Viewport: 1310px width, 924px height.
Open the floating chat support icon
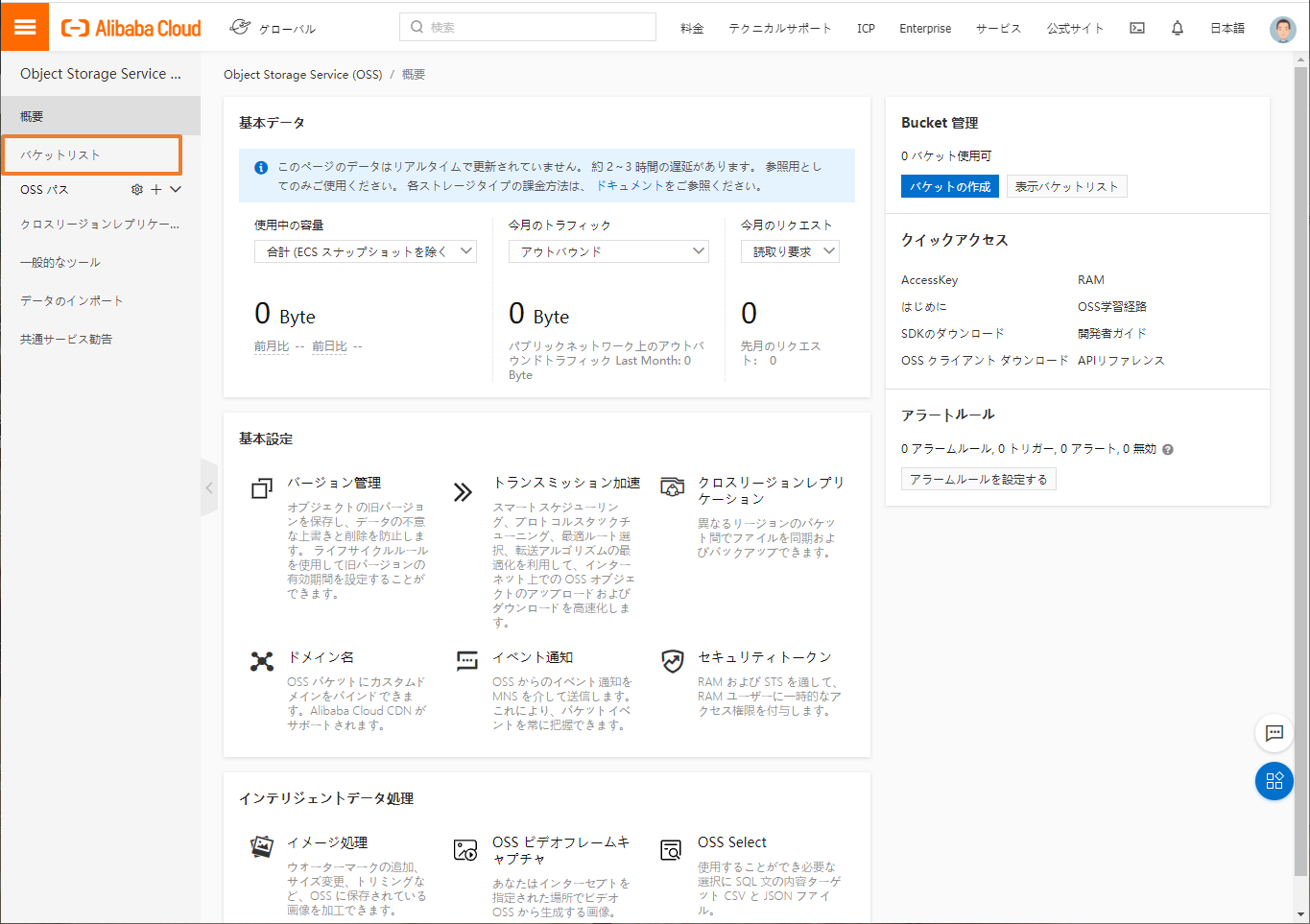(1274, 733)
